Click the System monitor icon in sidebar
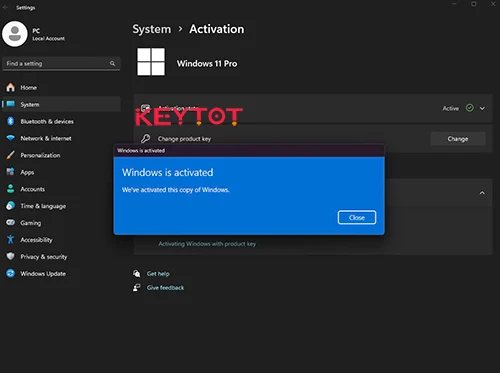 tap(11, 104)
